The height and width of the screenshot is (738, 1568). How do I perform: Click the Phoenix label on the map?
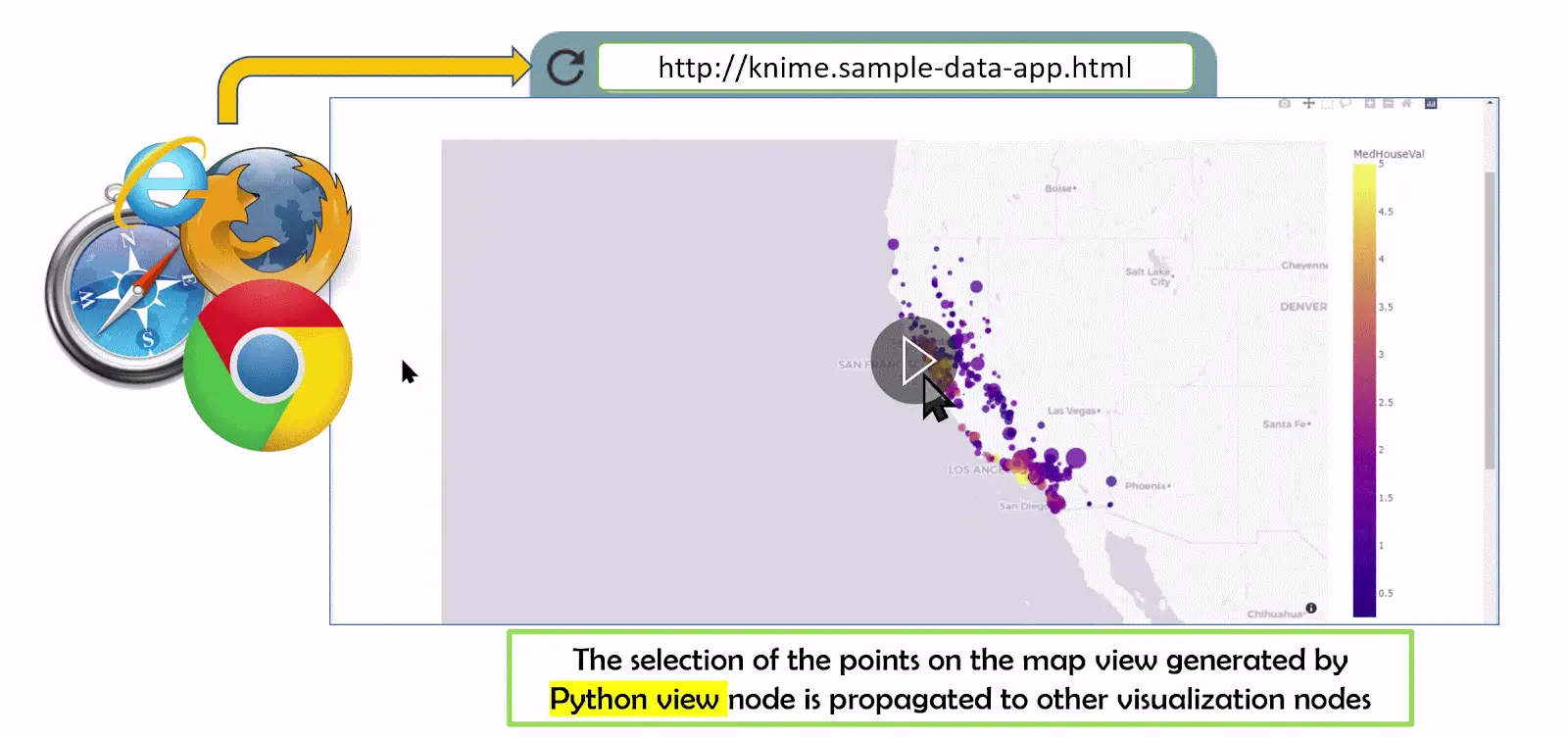click(x=1148, y=485)
